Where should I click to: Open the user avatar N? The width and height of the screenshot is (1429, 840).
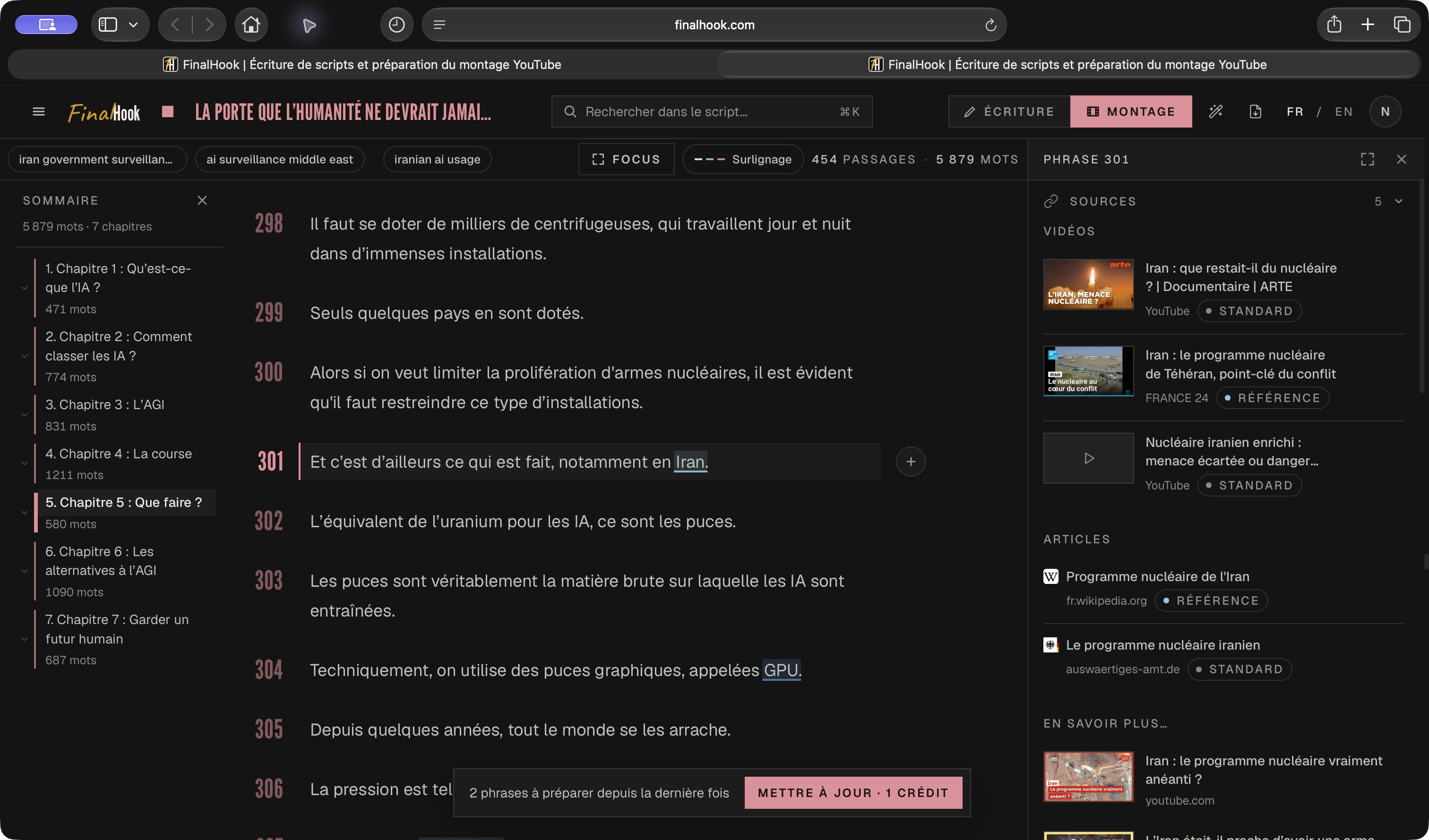1385,111
